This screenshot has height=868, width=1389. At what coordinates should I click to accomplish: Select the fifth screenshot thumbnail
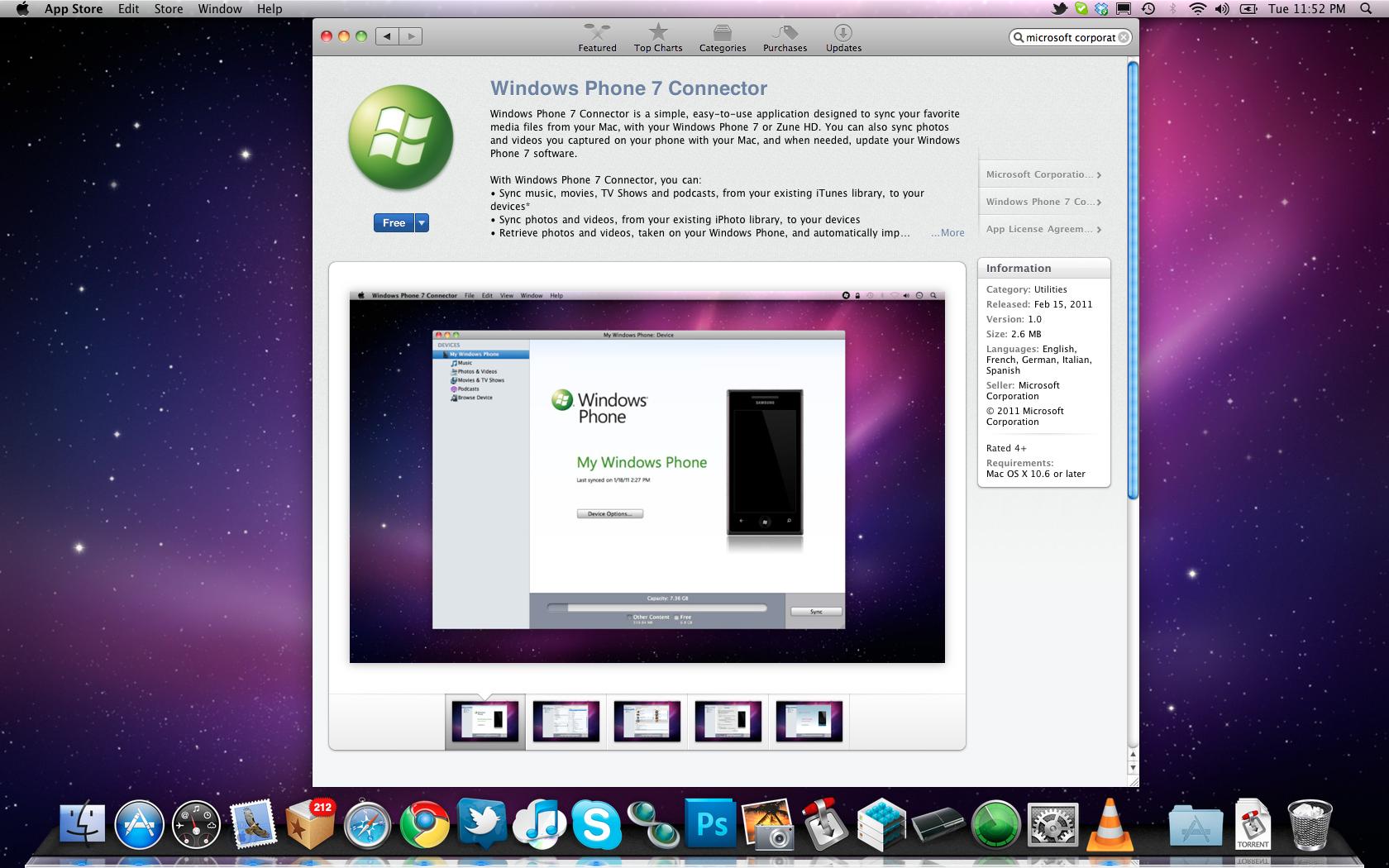click(x=809, y=721)
